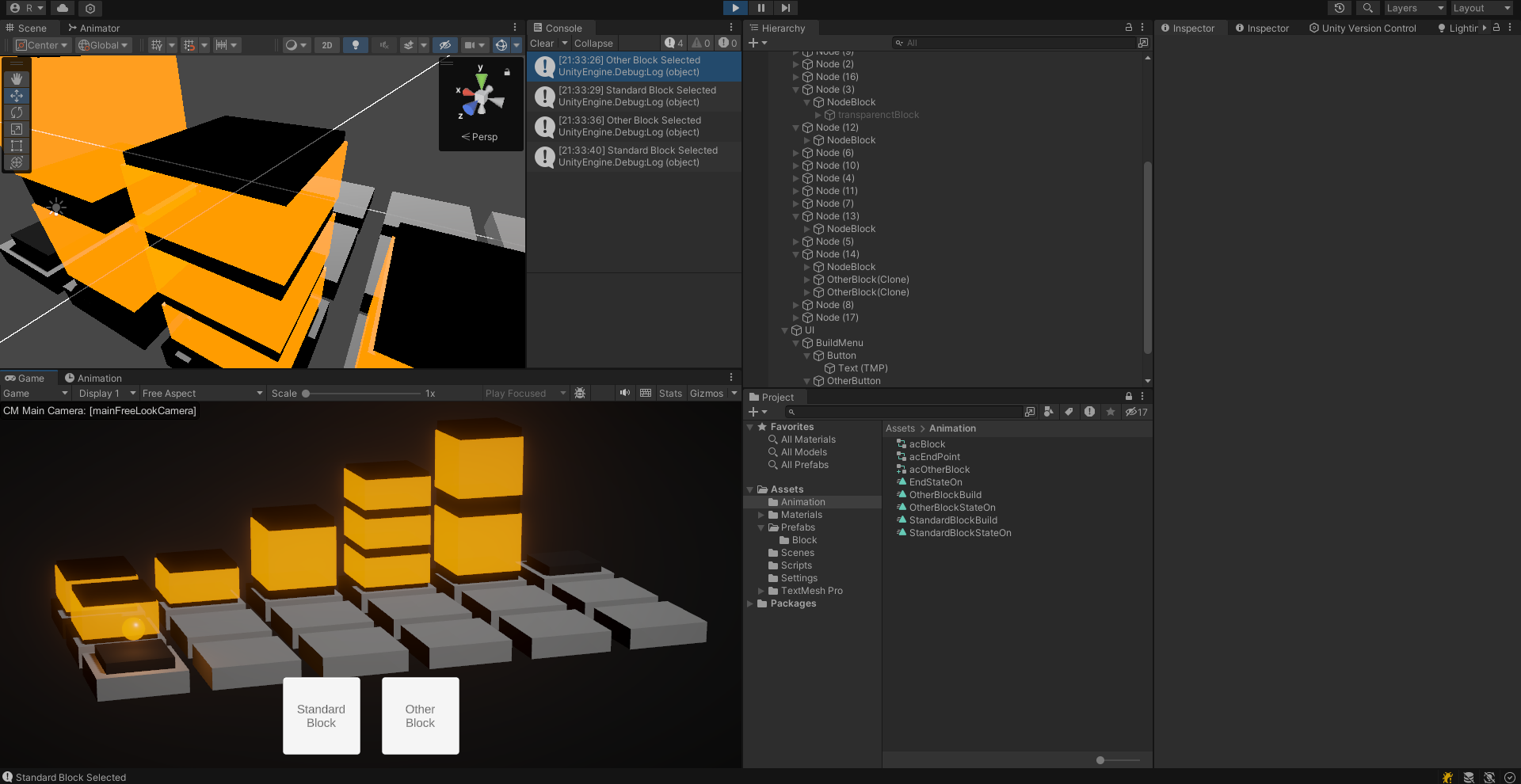
Task: Click the bug debug mode icon in status bar
Action: (1447, 777)
